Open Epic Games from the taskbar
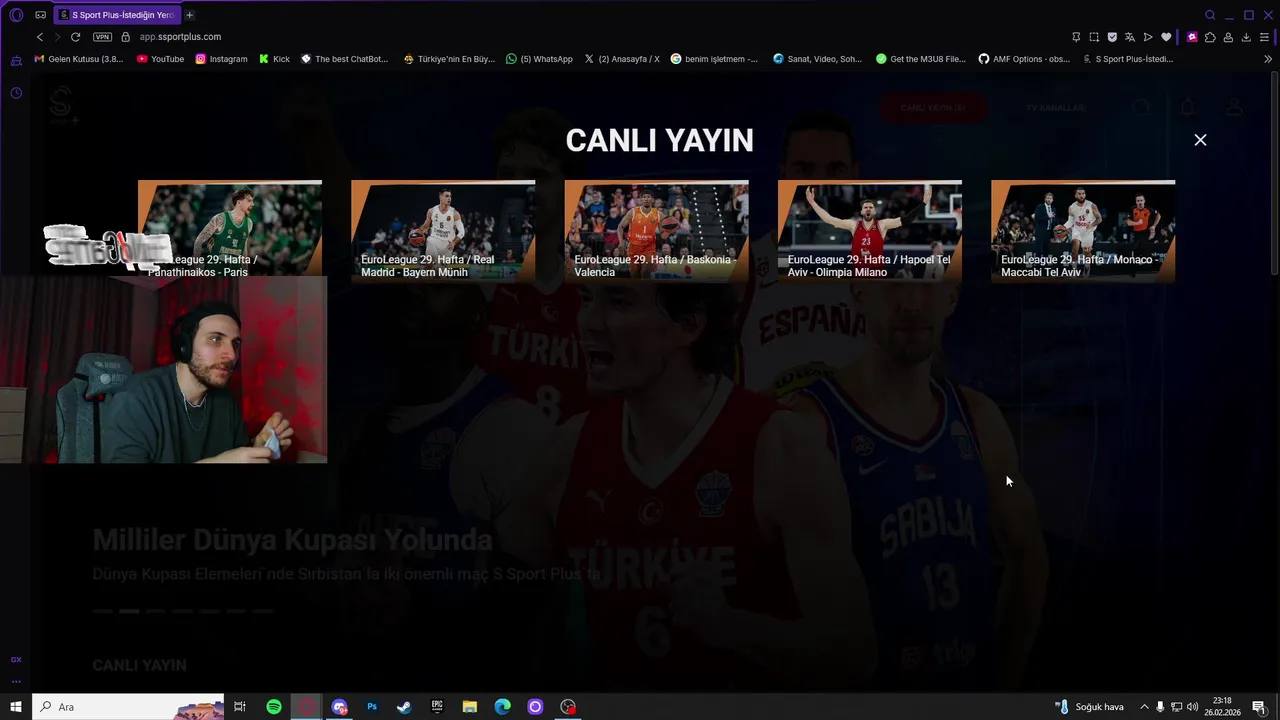Image resolution: width=1280 pixels, height=720 pixels. pos(437,707)
